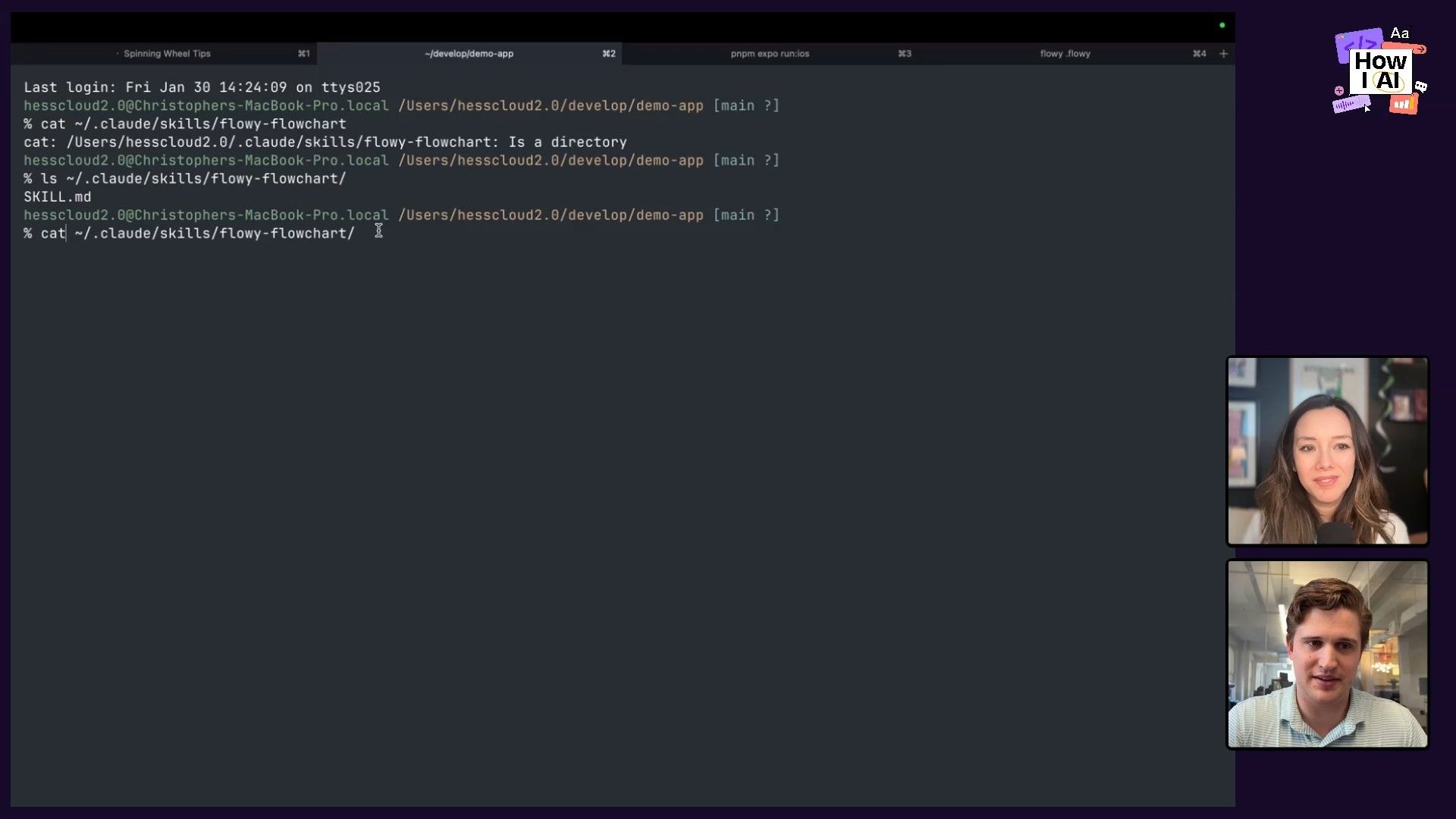
Task: Switch to the flowy .flowy tab
Action: (1065, 54)
